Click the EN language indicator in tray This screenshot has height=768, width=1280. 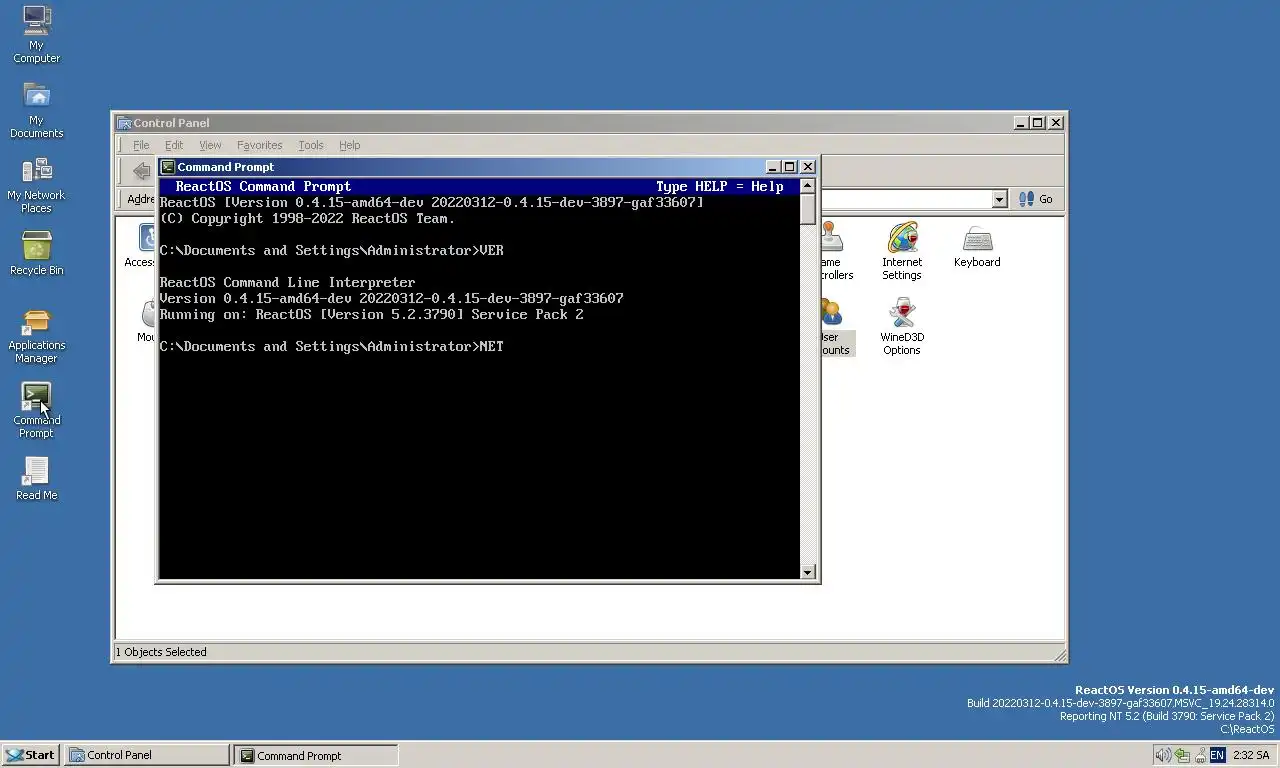tap(1217, 755)
